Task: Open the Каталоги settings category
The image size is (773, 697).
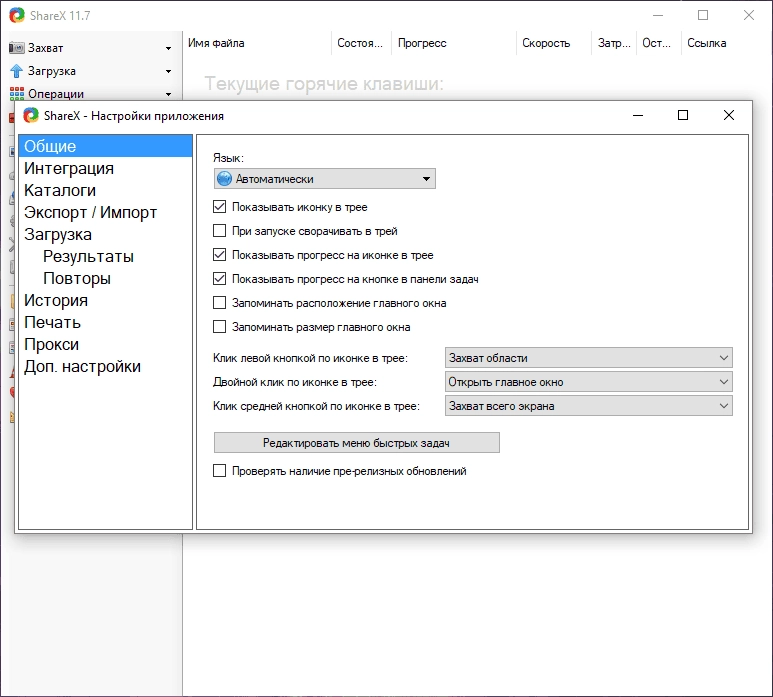Action: [x=105, y=190]
